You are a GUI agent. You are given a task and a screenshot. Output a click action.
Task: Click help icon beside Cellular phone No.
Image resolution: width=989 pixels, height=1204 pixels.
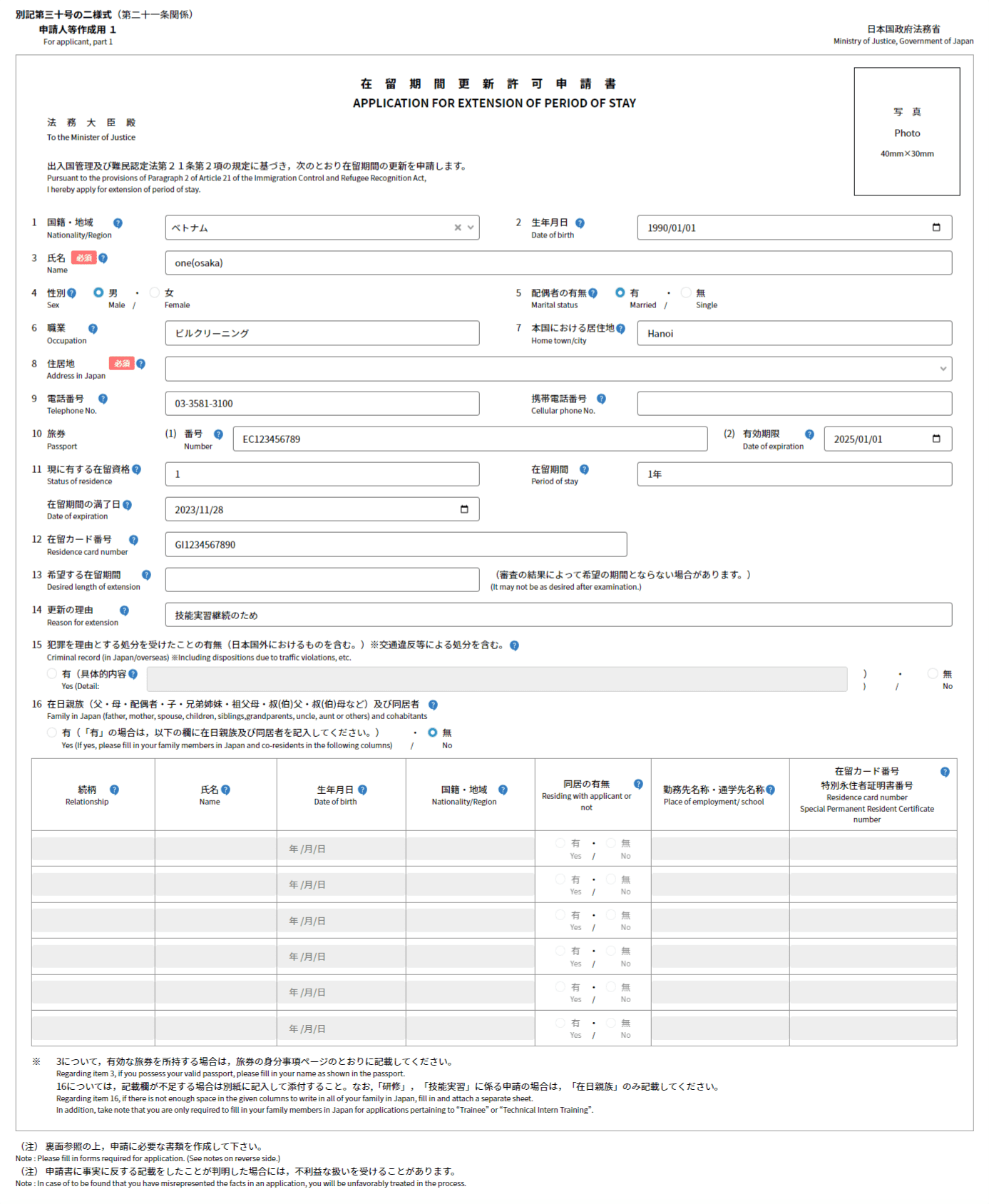click(601, 399)
